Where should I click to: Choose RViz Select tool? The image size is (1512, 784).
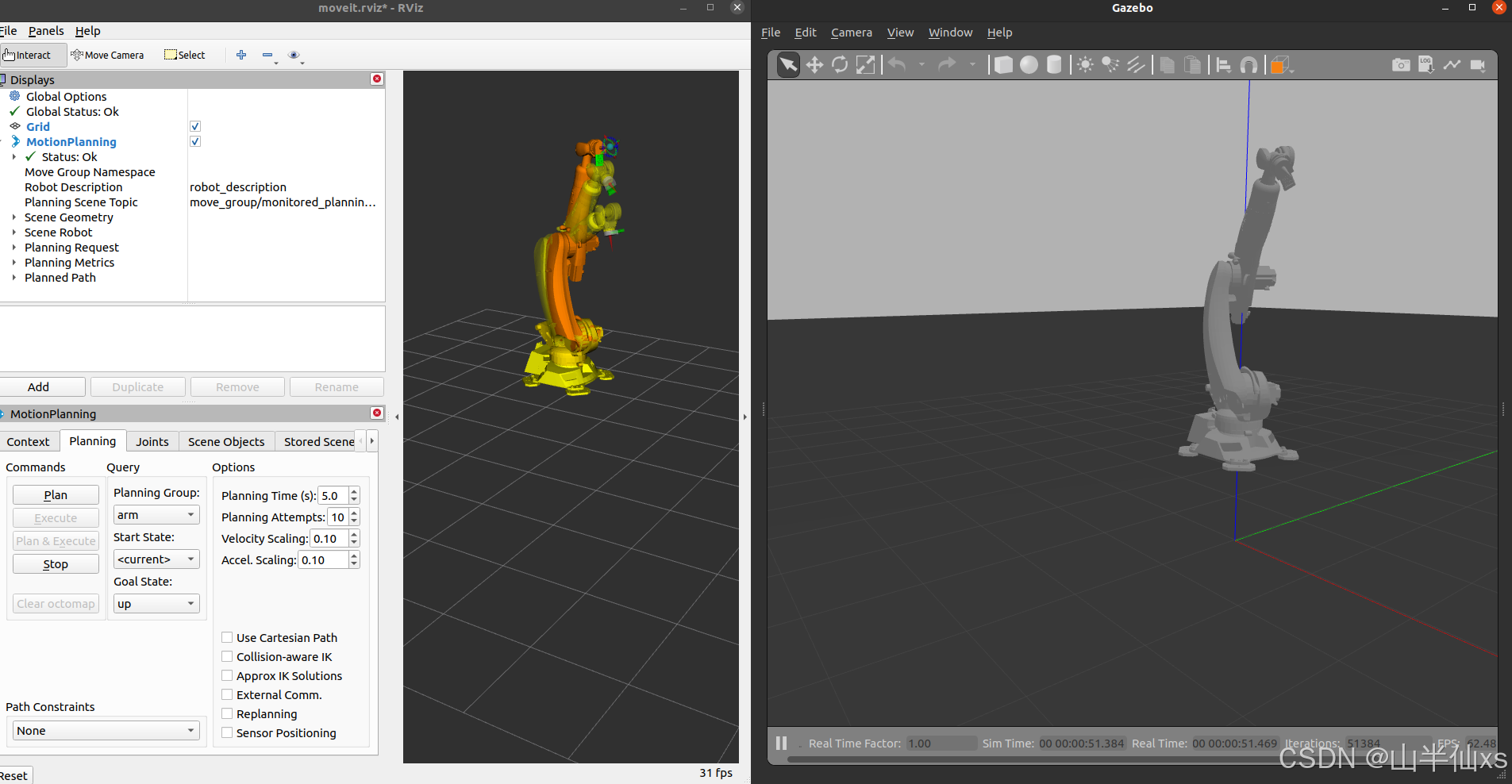pyautogui.click(x=185, y=55)
